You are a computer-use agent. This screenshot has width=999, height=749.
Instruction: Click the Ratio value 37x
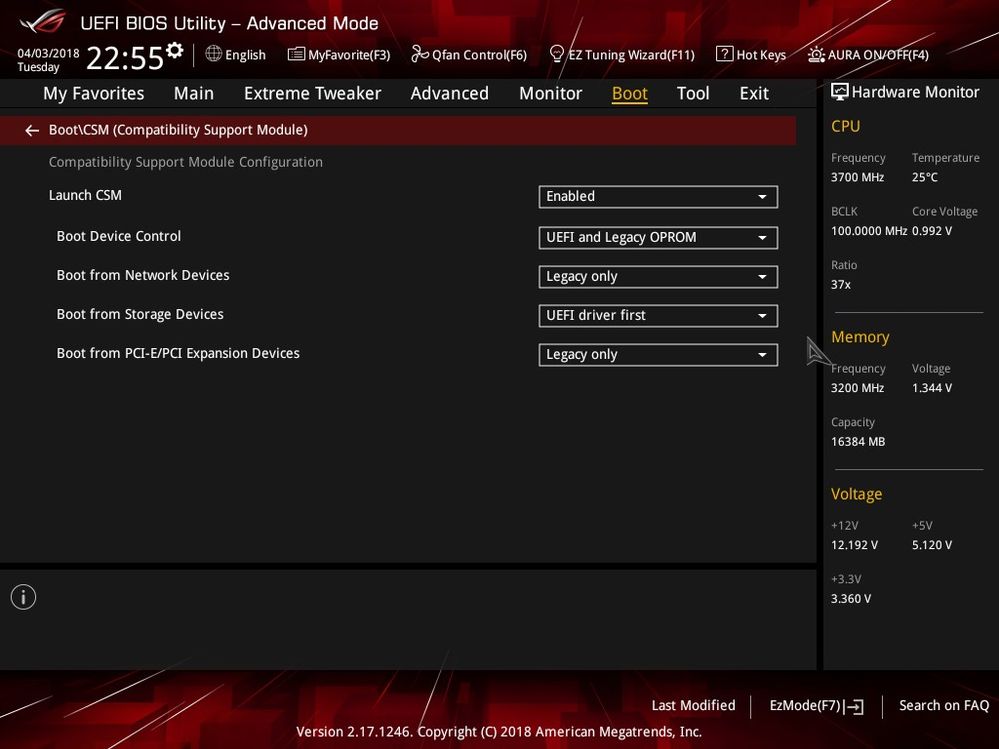841,285
